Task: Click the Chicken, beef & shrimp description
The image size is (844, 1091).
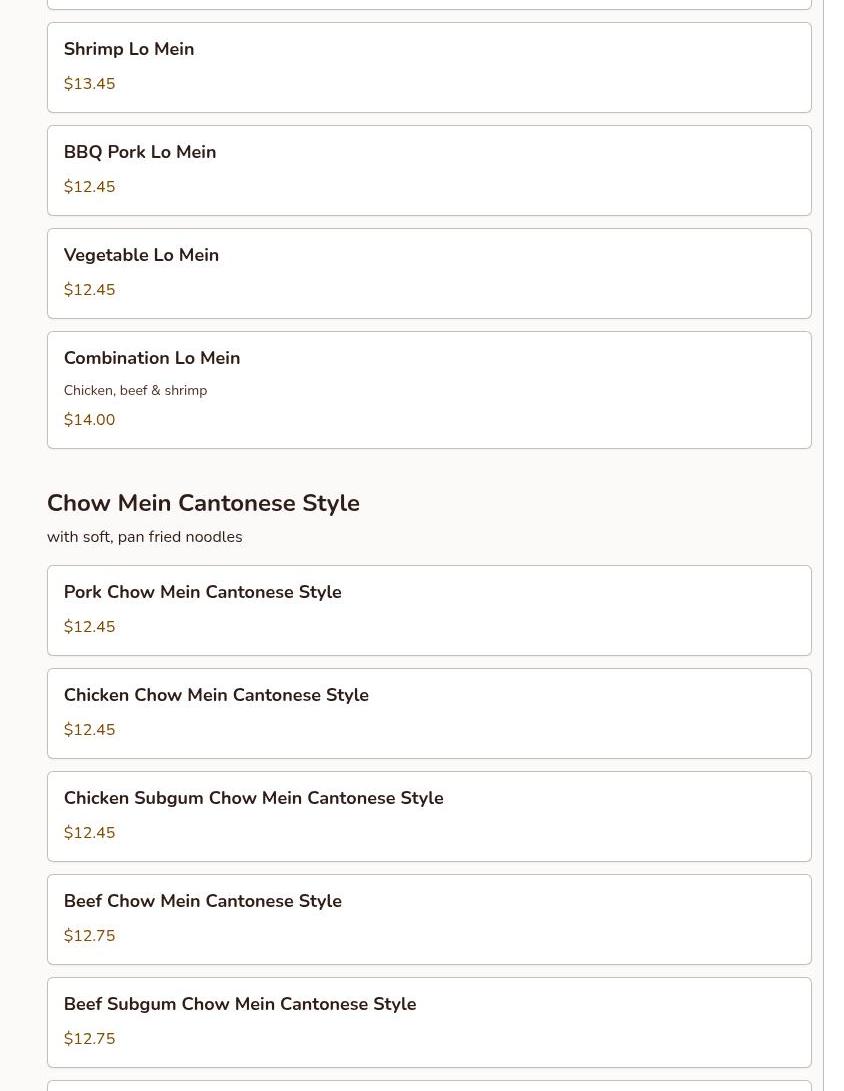Action: [136, 390]
